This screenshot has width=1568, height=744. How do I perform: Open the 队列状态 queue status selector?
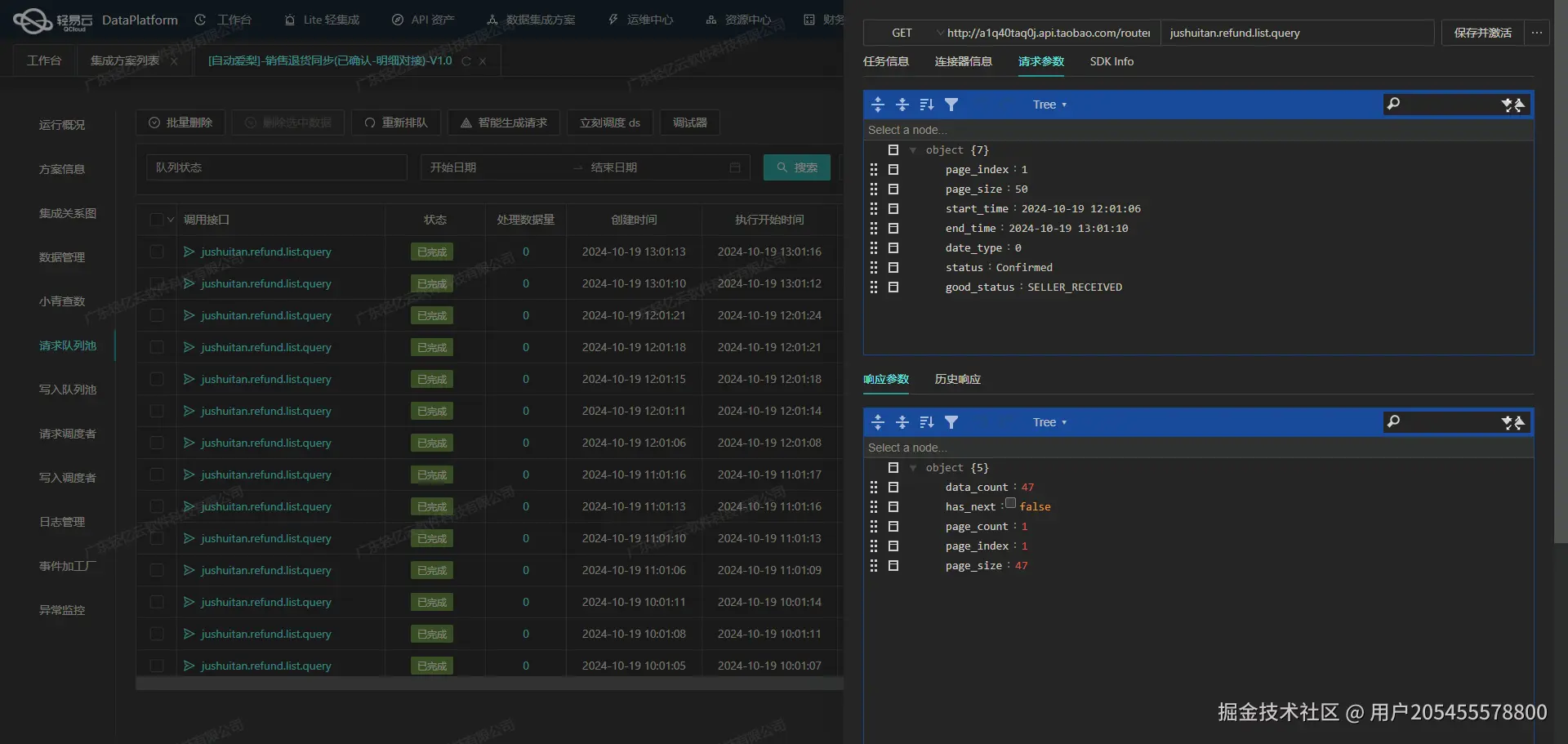[277, 167]
